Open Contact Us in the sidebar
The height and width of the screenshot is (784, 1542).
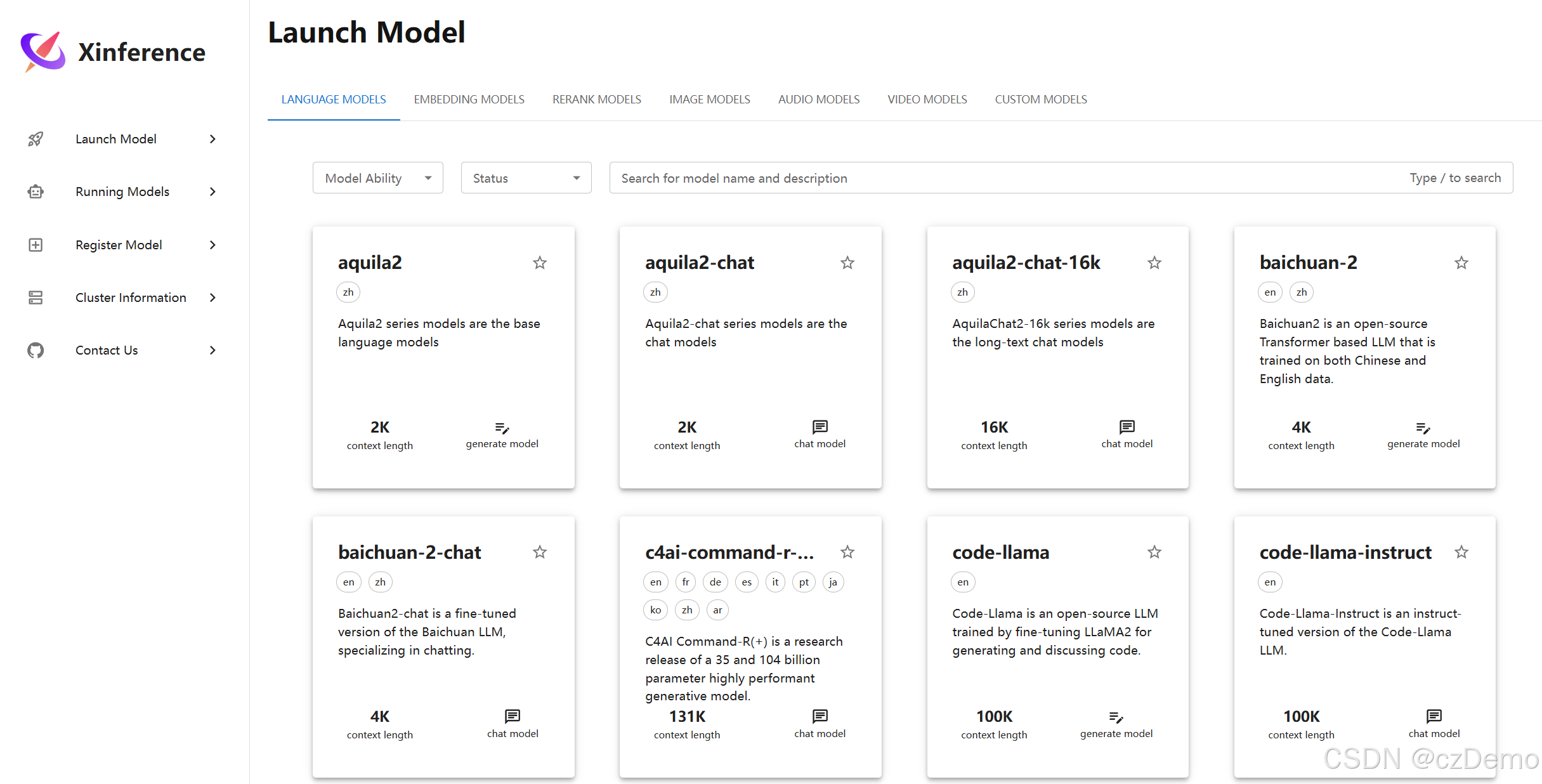pos(123,350)
